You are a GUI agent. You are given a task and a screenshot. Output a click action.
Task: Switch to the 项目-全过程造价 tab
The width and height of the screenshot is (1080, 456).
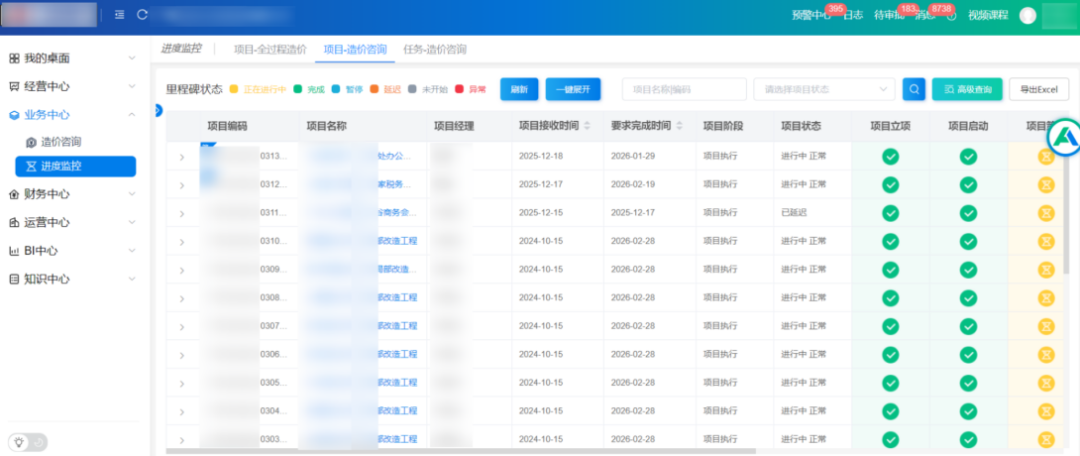tap(270, 49)
